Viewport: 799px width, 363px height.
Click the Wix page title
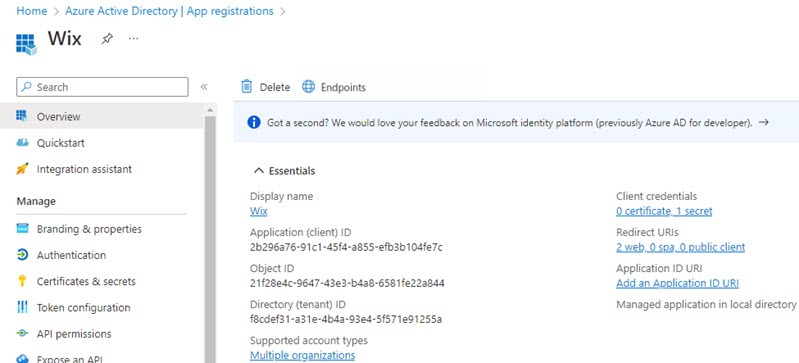65,38
